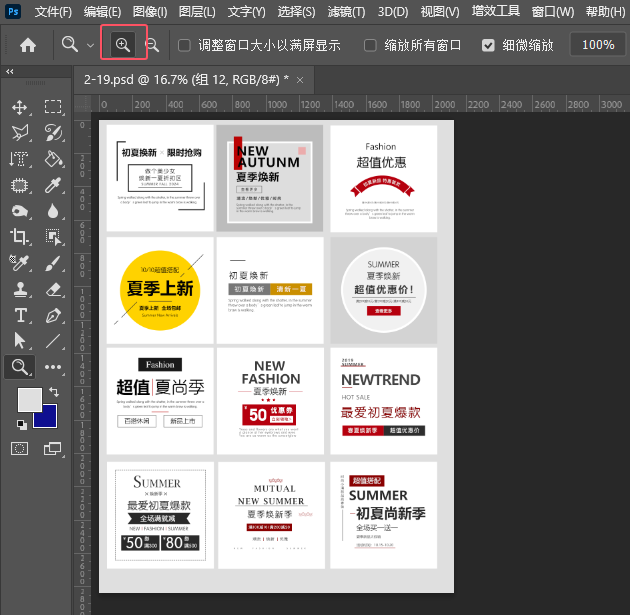Open the Zoom tool preset dropdown arrow
This screenshot has width=630, height=615.
(91, 46)
